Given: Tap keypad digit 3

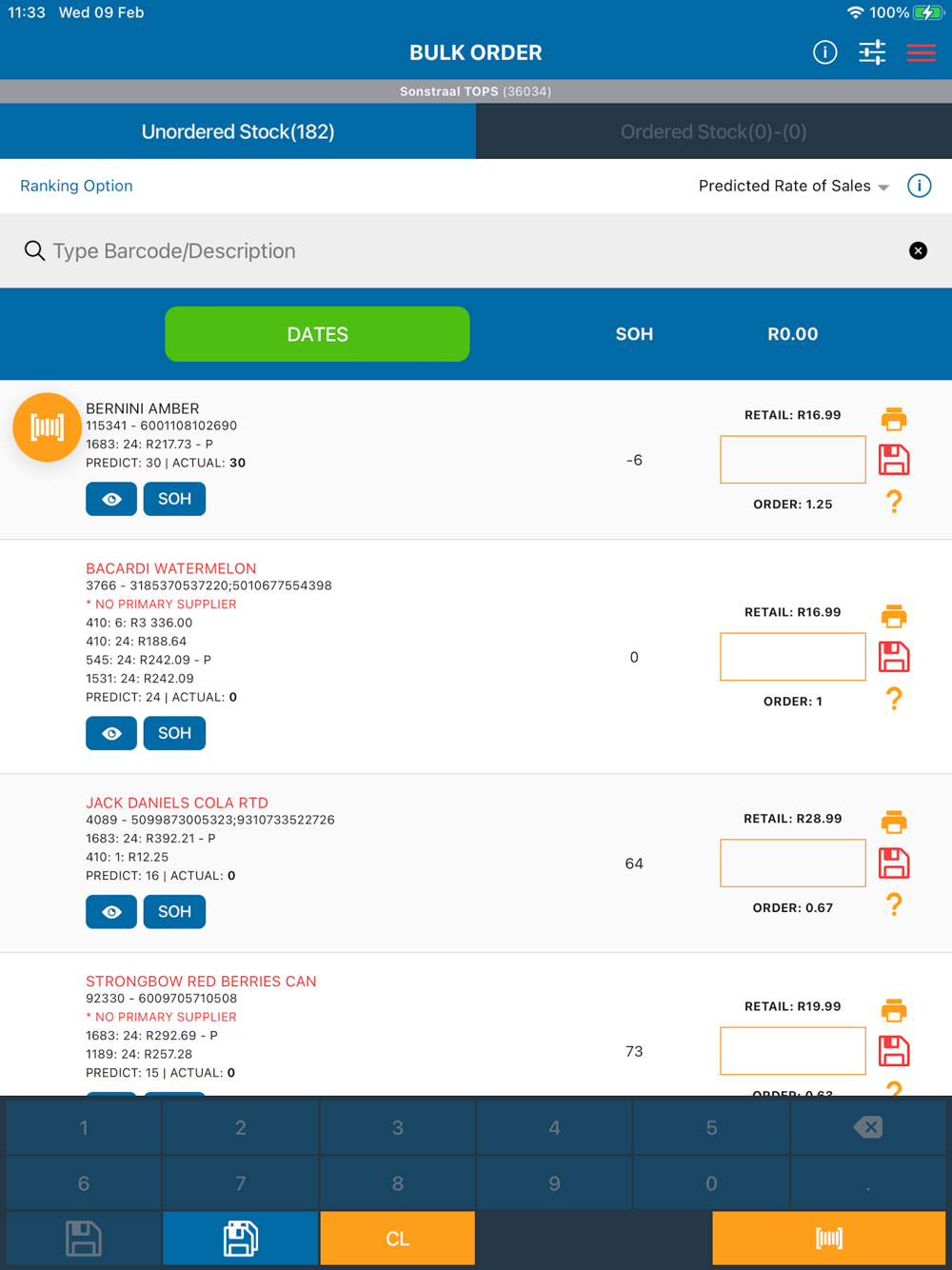Looking at the screenshot, I should click(398, 1127).
